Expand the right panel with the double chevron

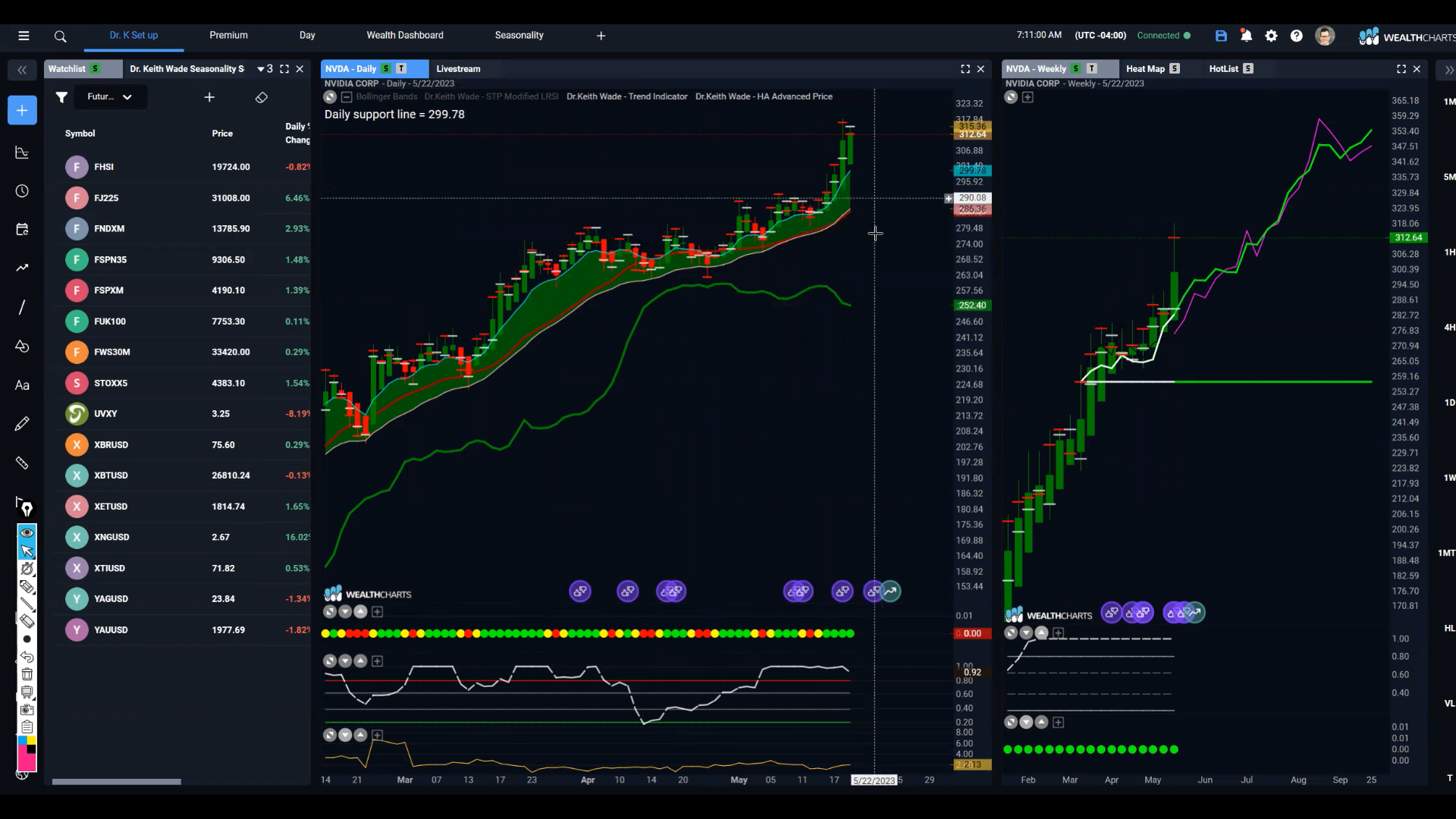point(1448,70)
